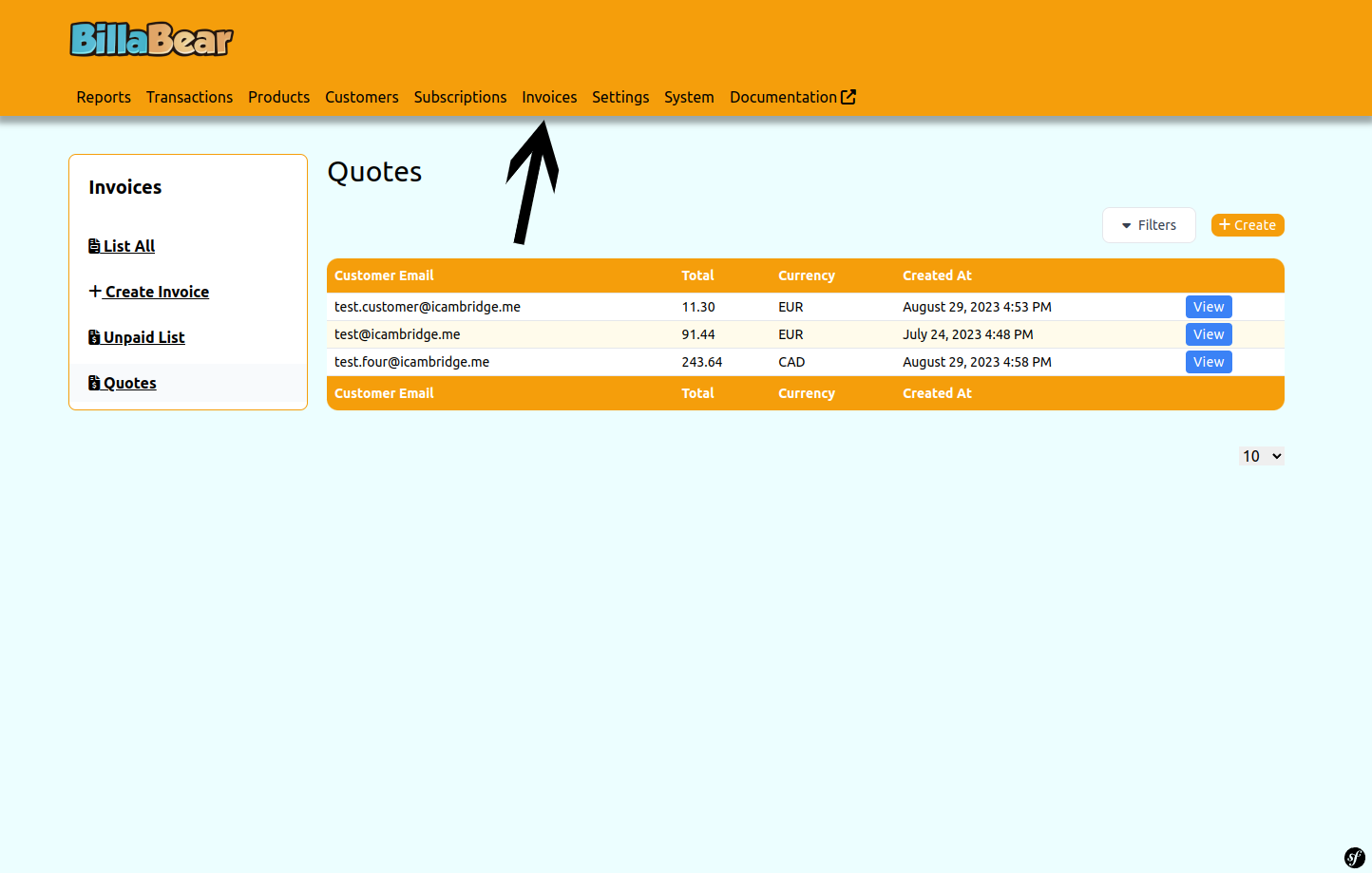The width and height of the screenshot is (1372, 873).
Task: Click the external link icon beside Documentation
Action: [x=848, y=97]
